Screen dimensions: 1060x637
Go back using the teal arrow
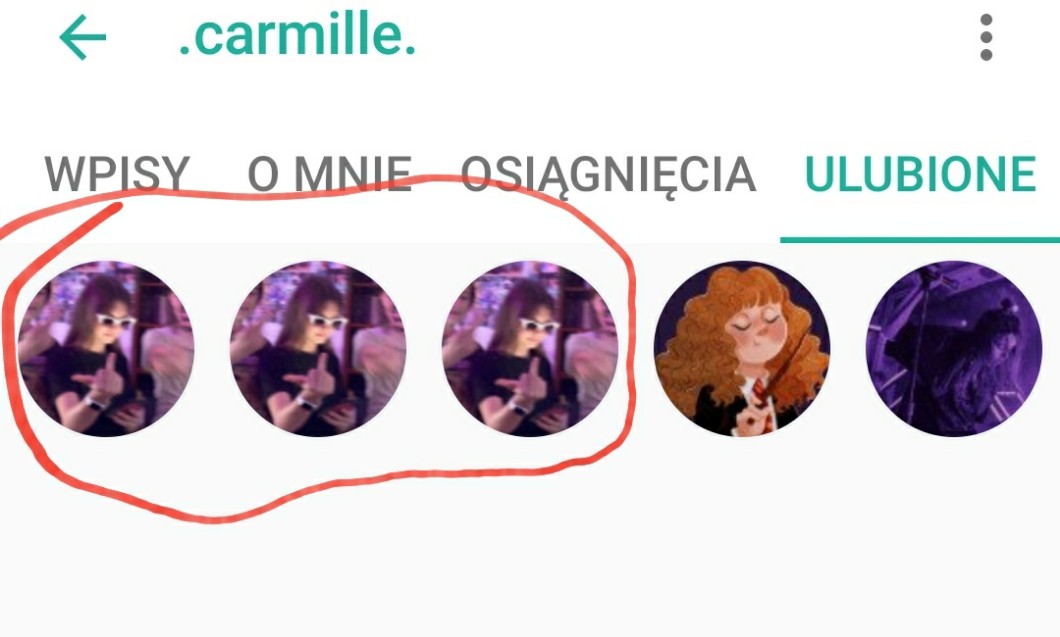82,37
